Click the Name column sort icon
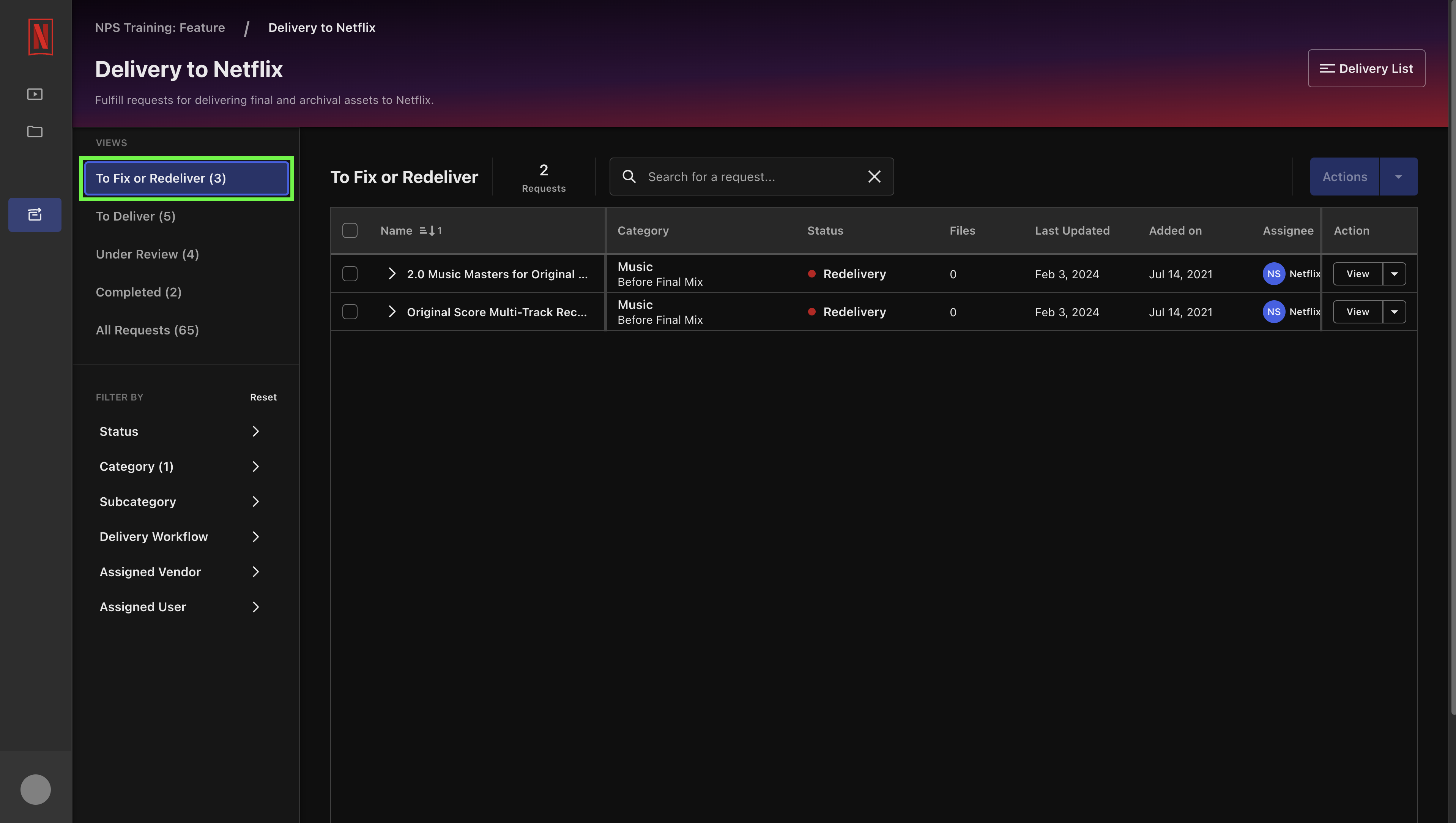 [431, 231]
